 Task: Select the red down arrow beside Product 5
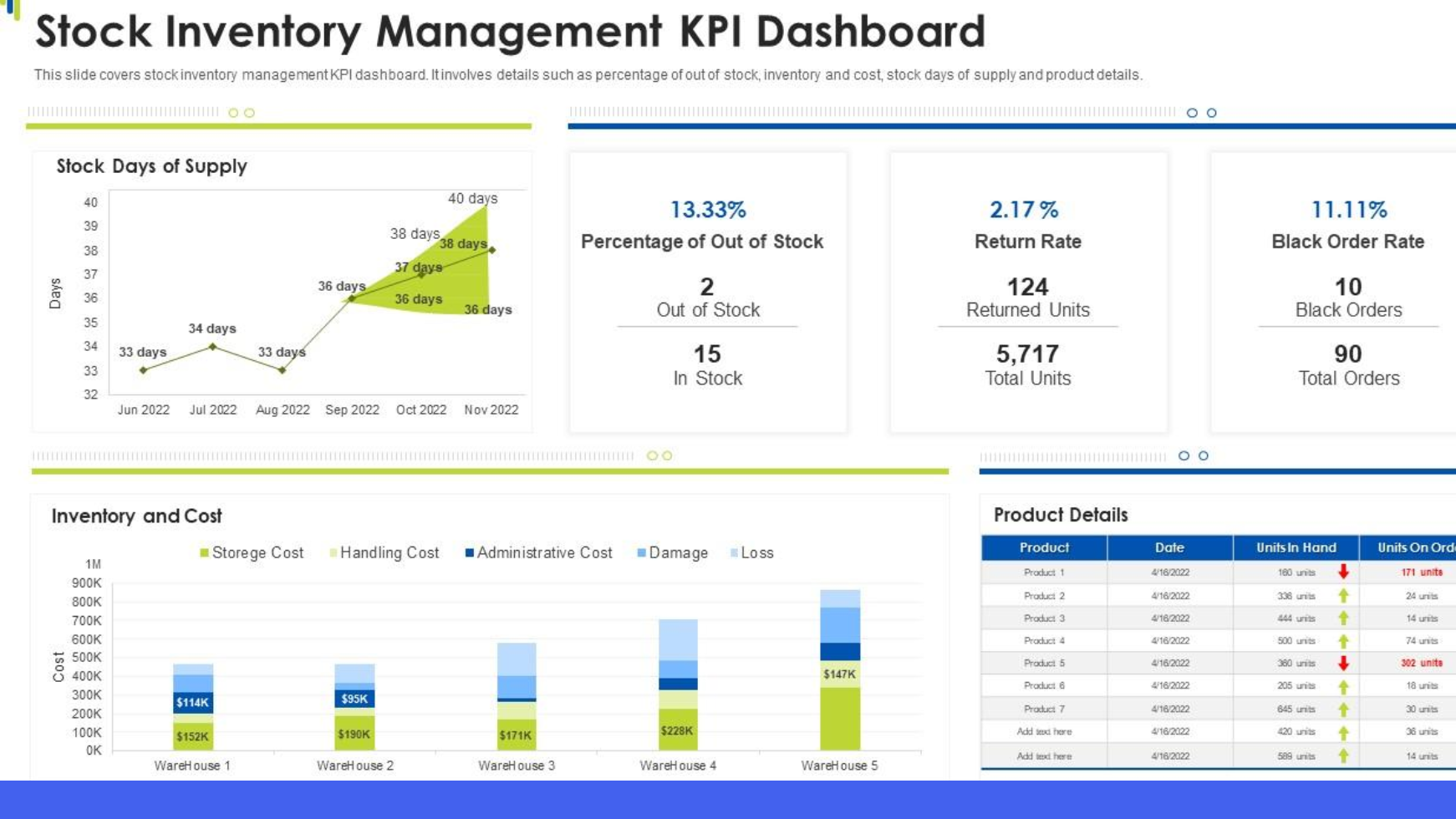pyautogui.click(x=1343, y=663)
